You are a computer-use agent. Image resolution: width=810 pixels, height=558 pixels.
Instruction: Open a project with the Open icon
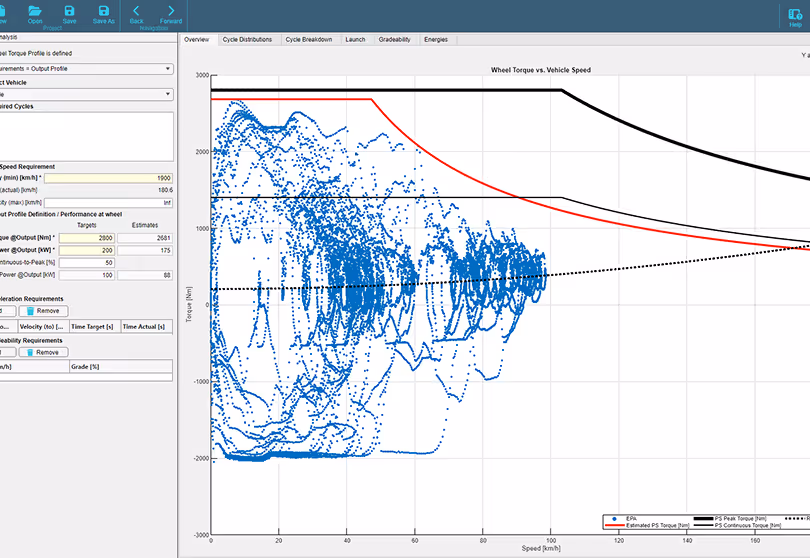[35, 14]
